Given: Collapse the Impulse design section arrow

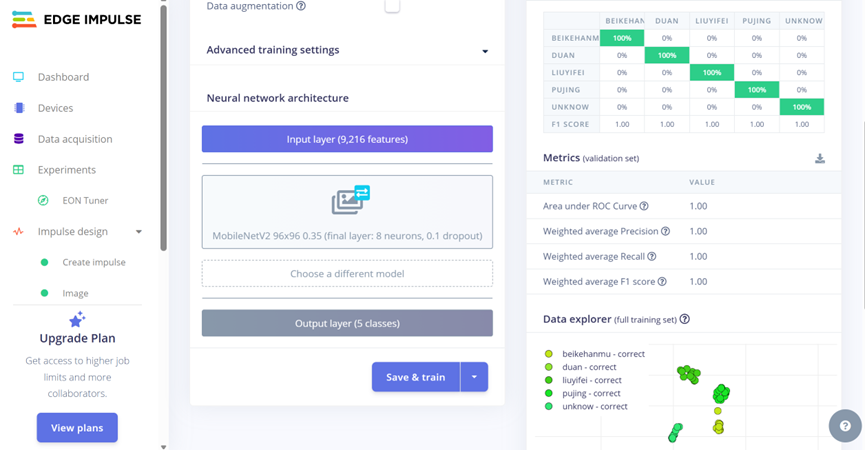Looking at the screenshot, I should tap(139, 232).
